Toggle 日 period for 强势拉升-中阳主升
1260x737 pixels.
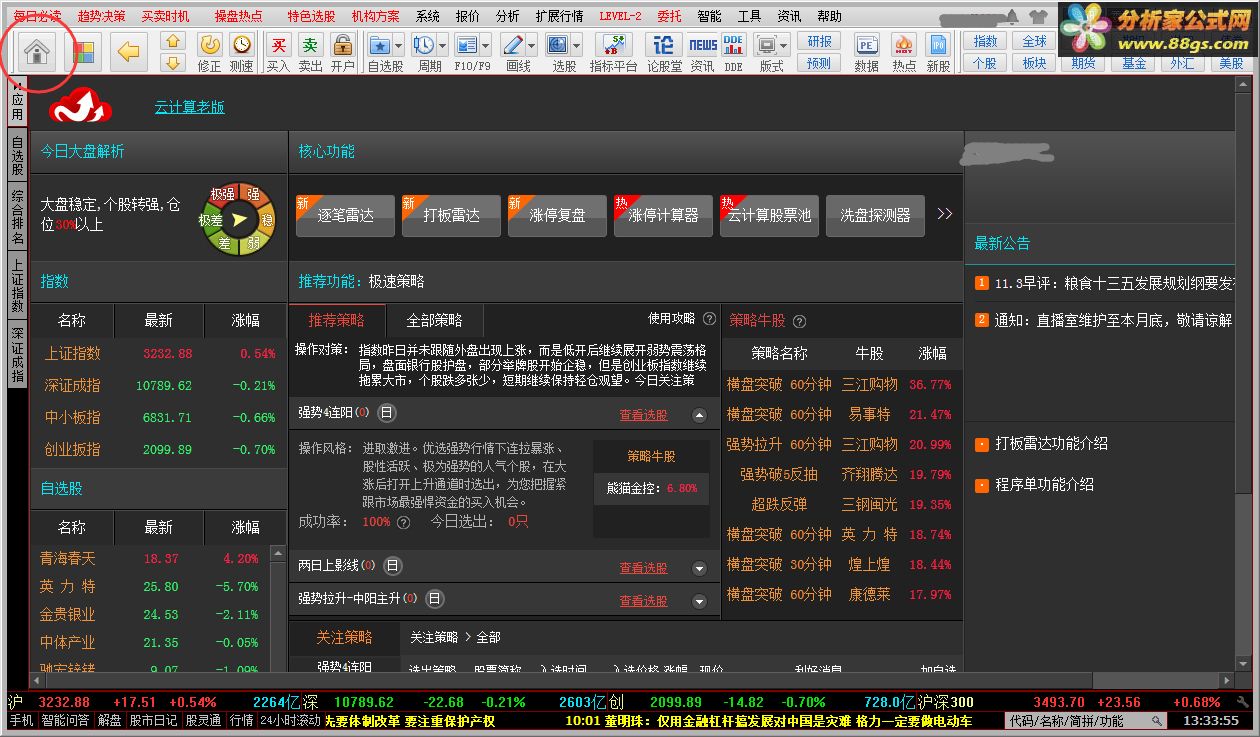434,599
